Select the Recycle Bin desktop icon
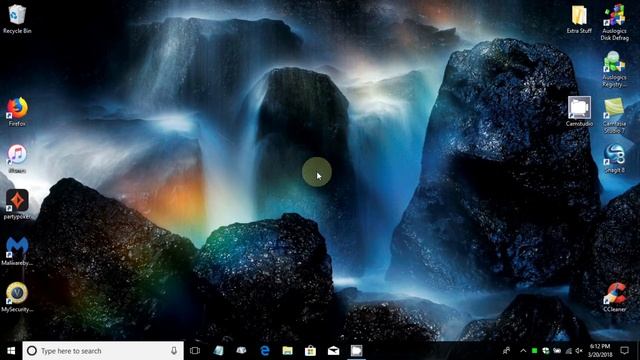 pyautogui.click(x=17, y=18)
